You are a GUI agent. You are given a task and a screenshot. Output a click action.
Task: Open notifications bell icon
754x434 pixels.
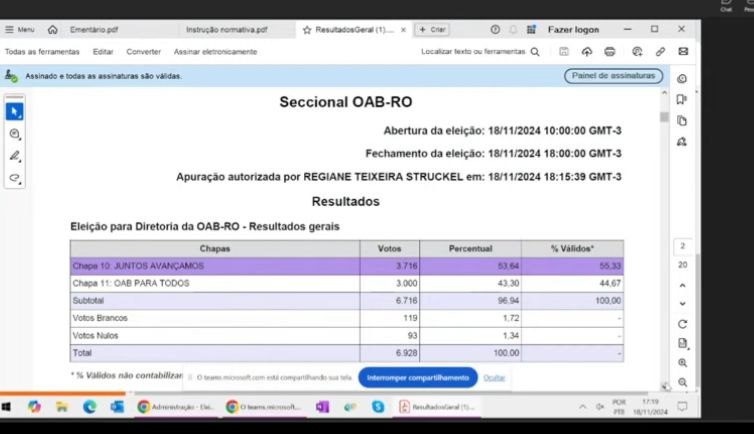pyautogui.click(x=513, y=30)
